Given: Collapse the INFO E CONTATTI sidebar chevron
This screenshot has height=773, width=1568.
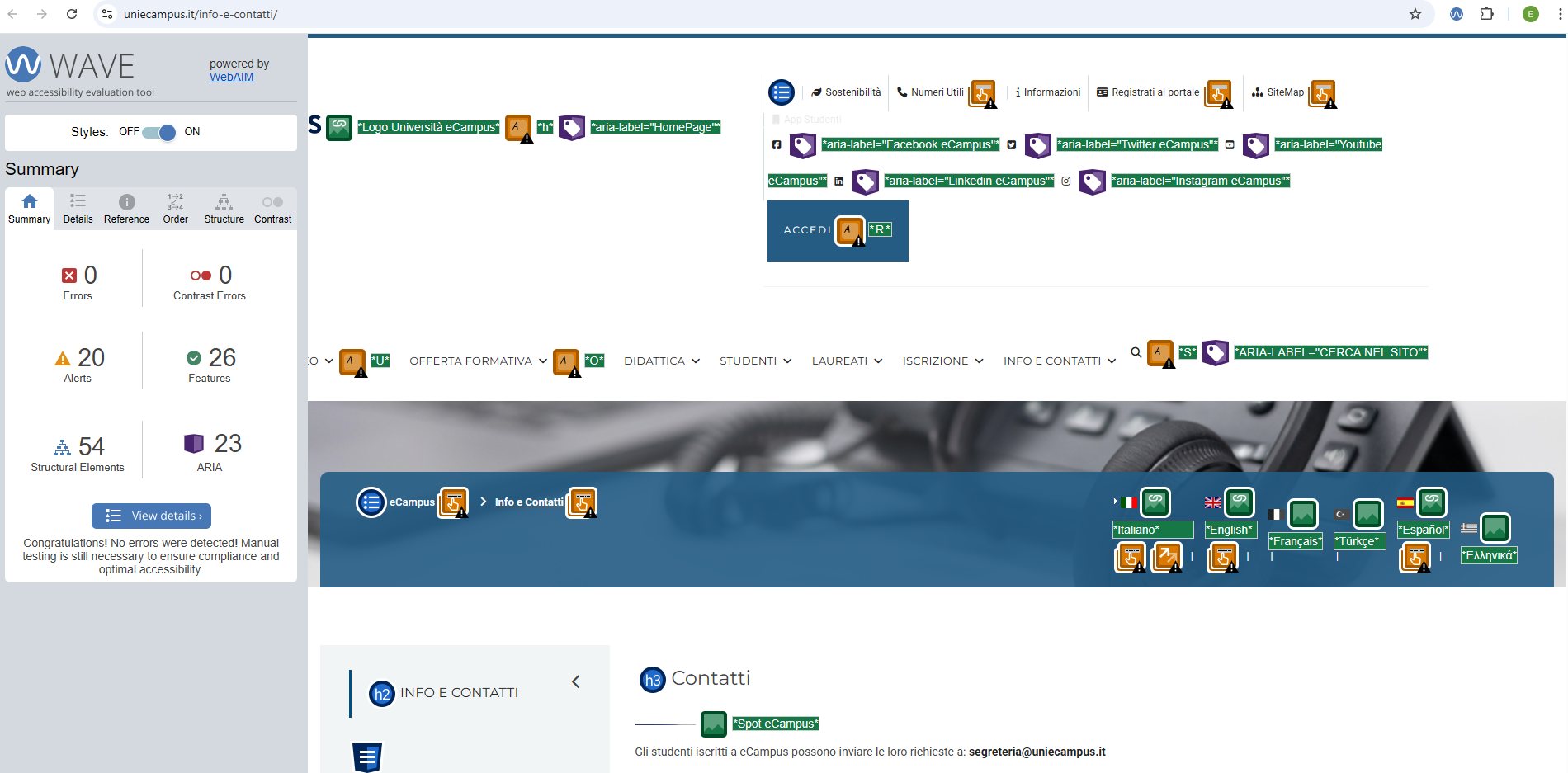Looking at the screenshot, I should [576, 681].
